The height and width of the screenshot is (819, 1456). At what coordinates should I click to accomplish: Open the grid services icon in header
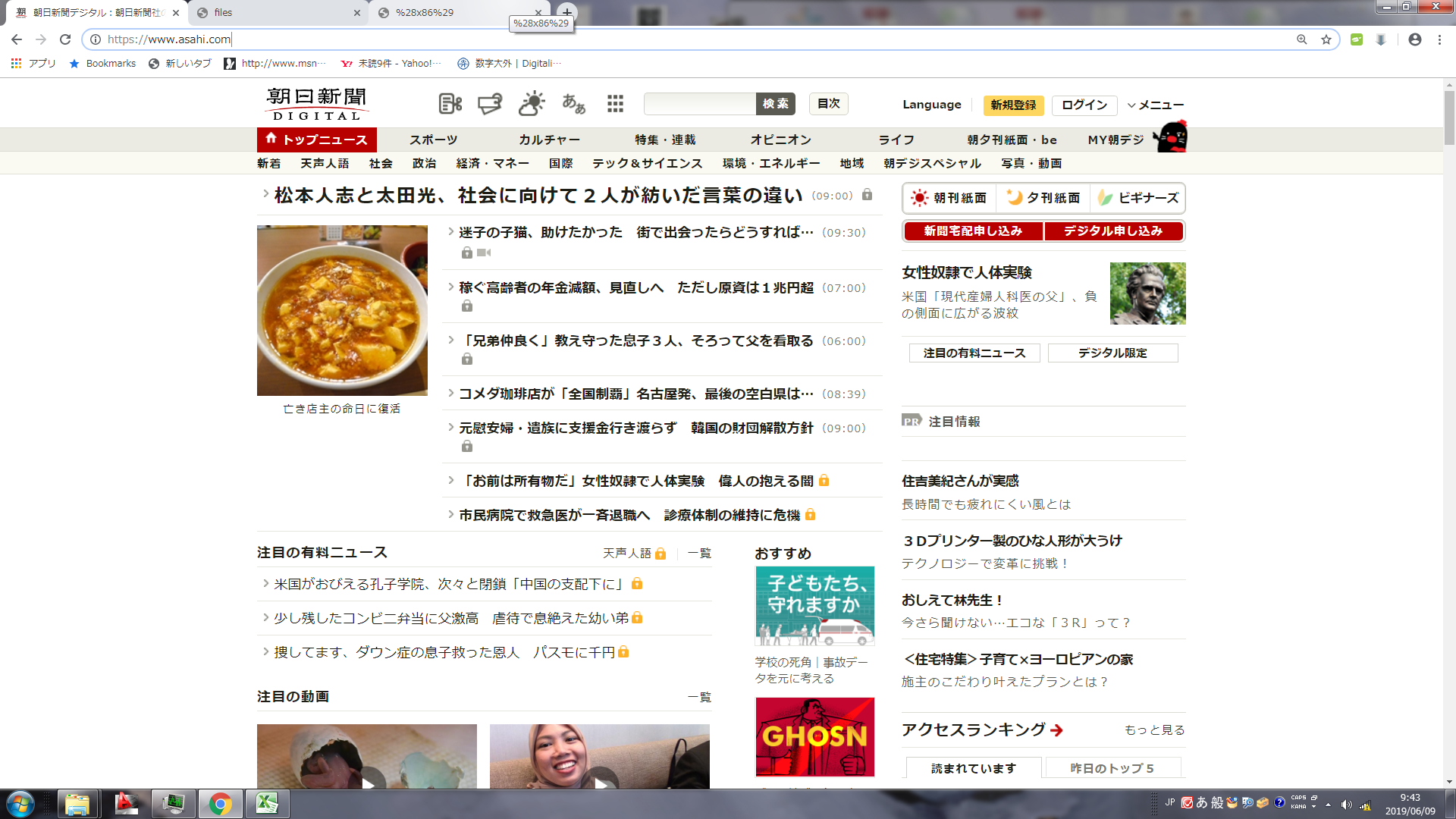pyautogui.click(x=615, y=104)
